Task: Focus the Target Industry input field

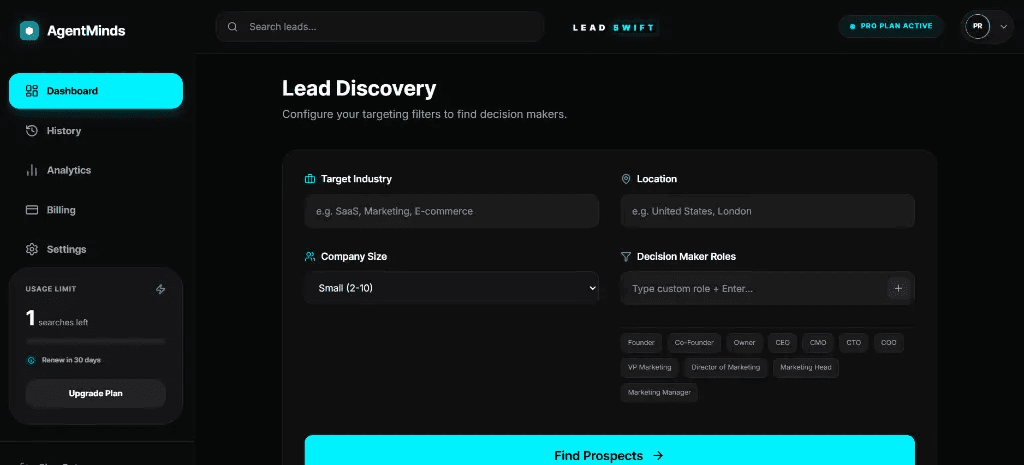Action: [451, 211]
